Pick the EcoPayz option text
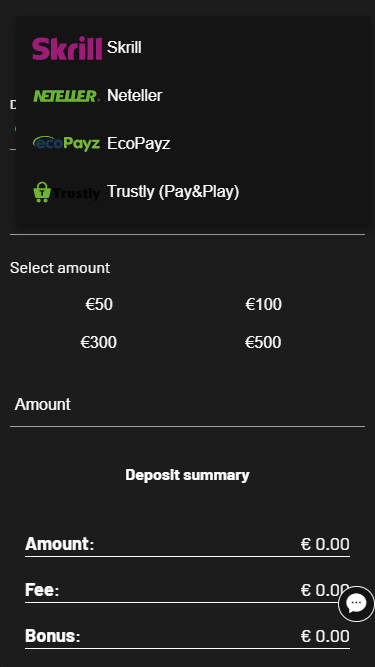This screenshot has width=375, height=667. [139, 143]
